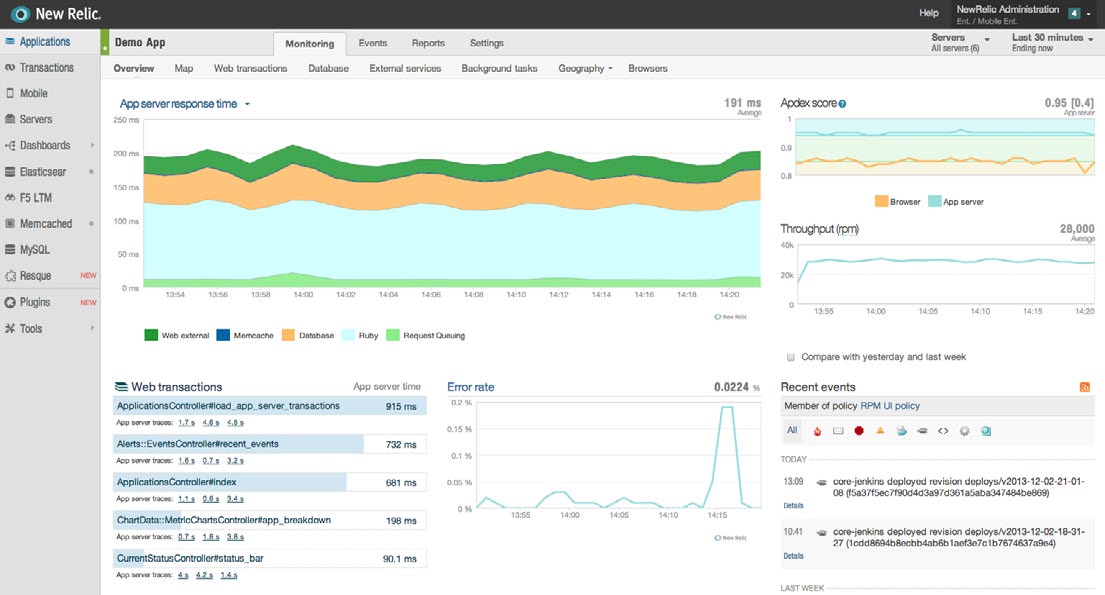Open Tools in the sidebar

coord(30,329)
